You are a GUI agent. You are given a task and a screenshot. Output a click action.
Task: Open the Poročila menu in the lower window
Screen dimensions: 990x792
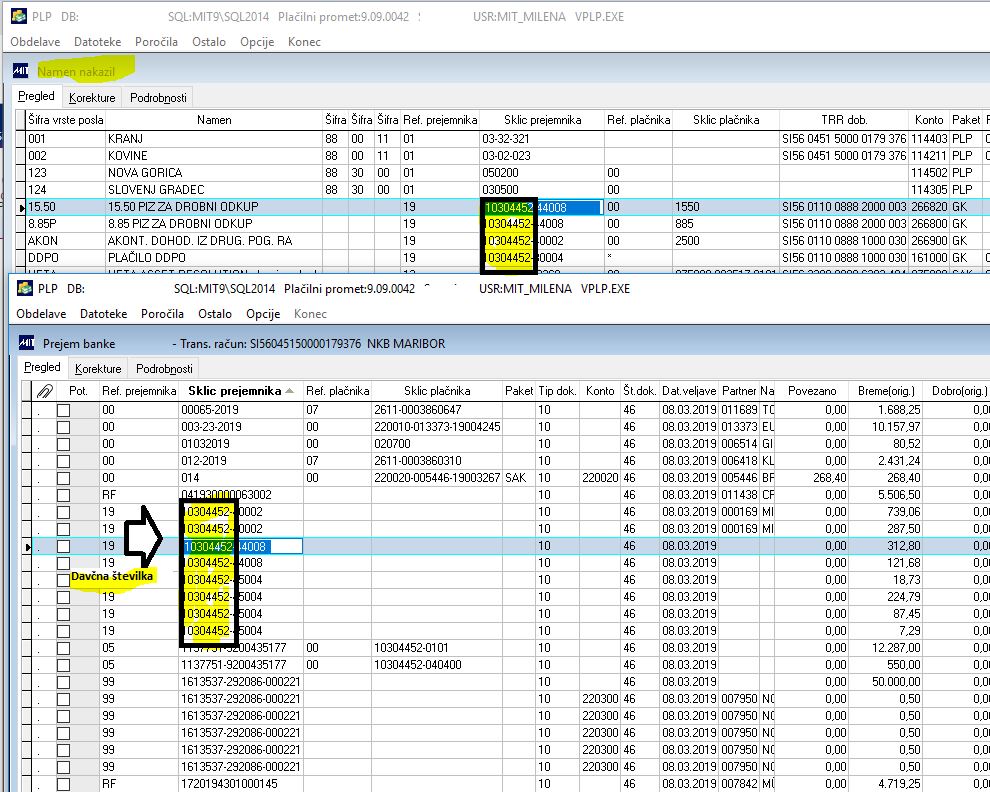[x=162, y=314]
